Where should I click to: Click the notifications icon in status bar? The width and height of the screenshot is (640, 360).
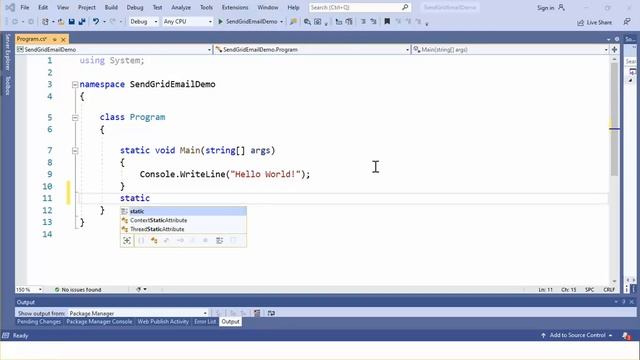627,336
